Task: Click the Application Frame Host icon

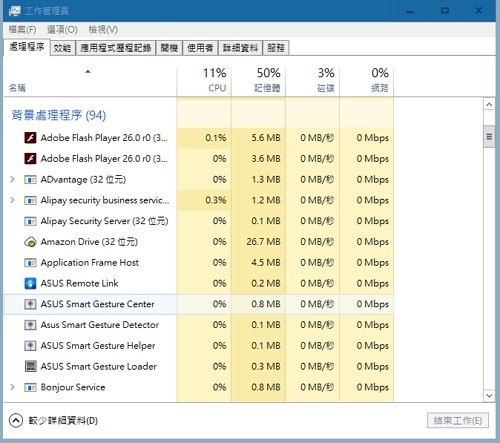Action: (x=30, y=263)
